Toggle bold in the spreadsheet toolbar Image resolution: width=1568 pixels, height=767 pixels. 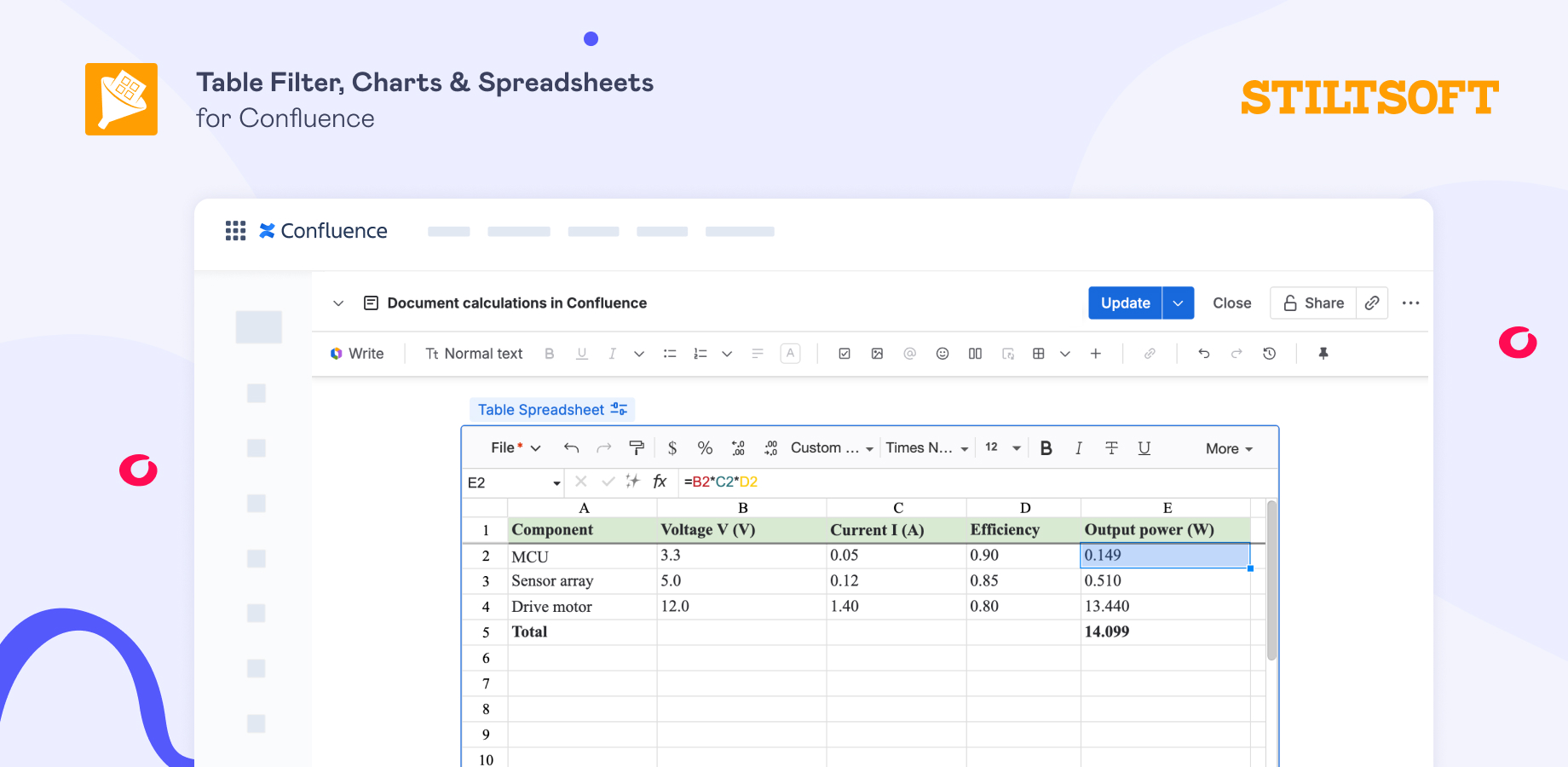(1046, 448)
